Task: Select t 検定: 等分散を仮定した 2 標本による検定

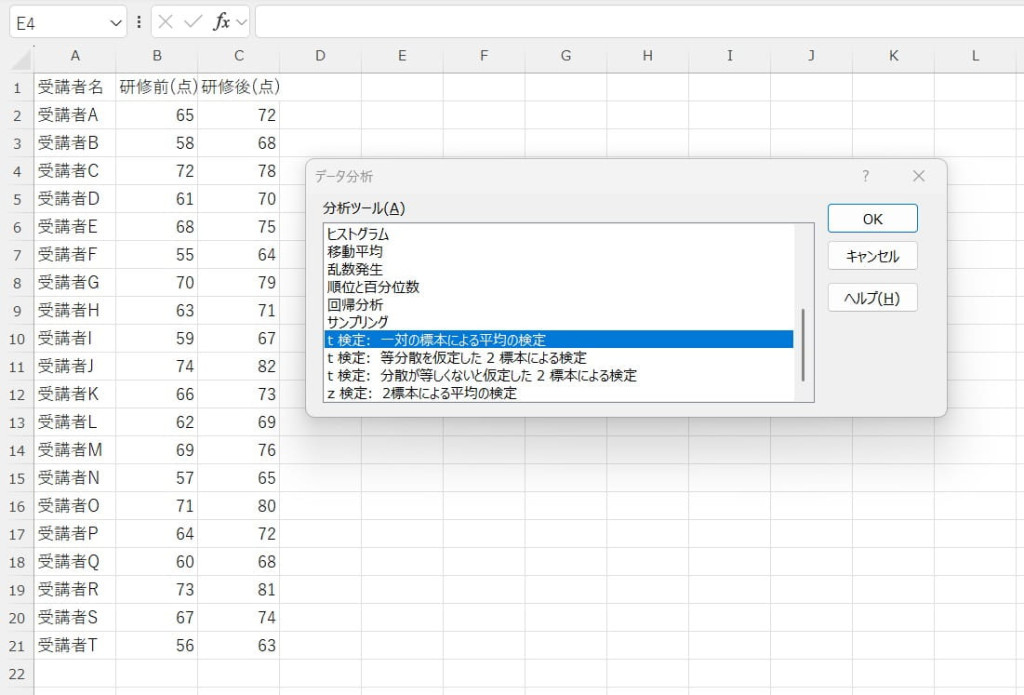Action: [x=456, y=358]
